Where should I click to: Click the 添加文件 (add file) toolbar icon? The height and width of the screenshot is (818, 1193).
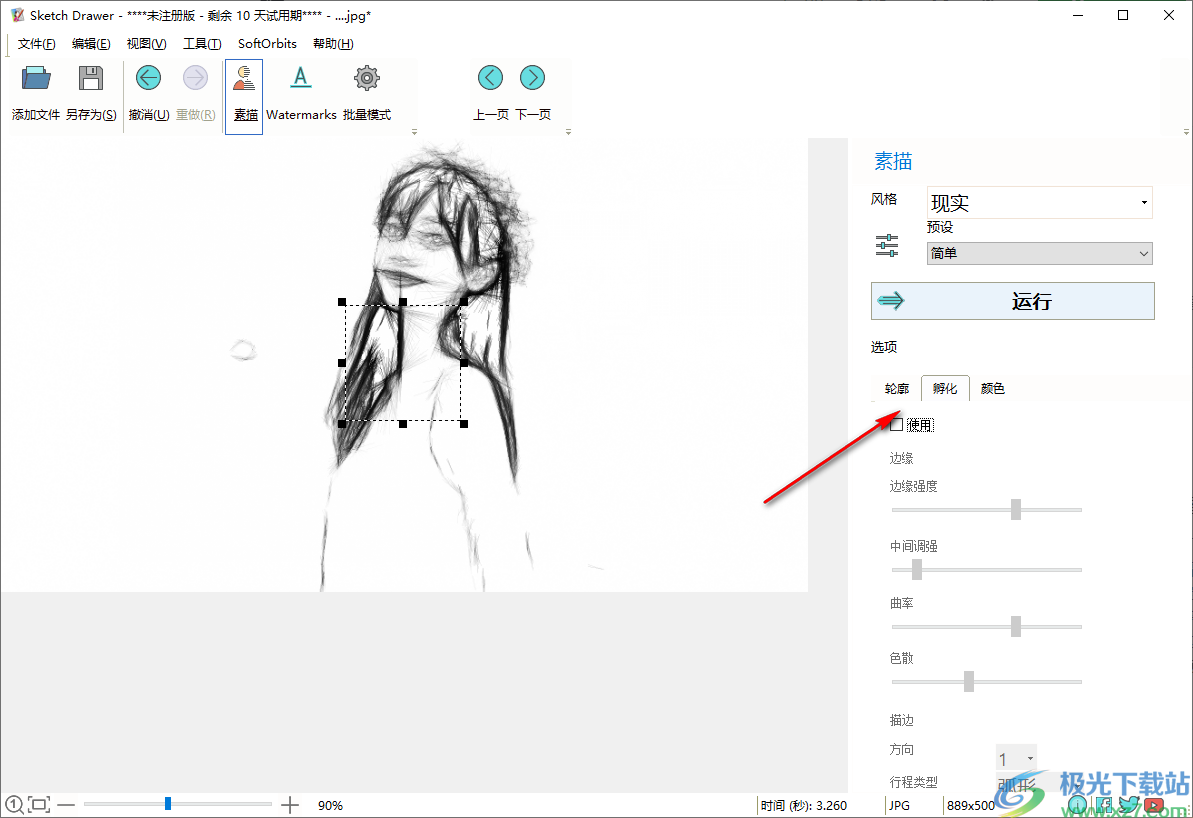pos(35,79)
